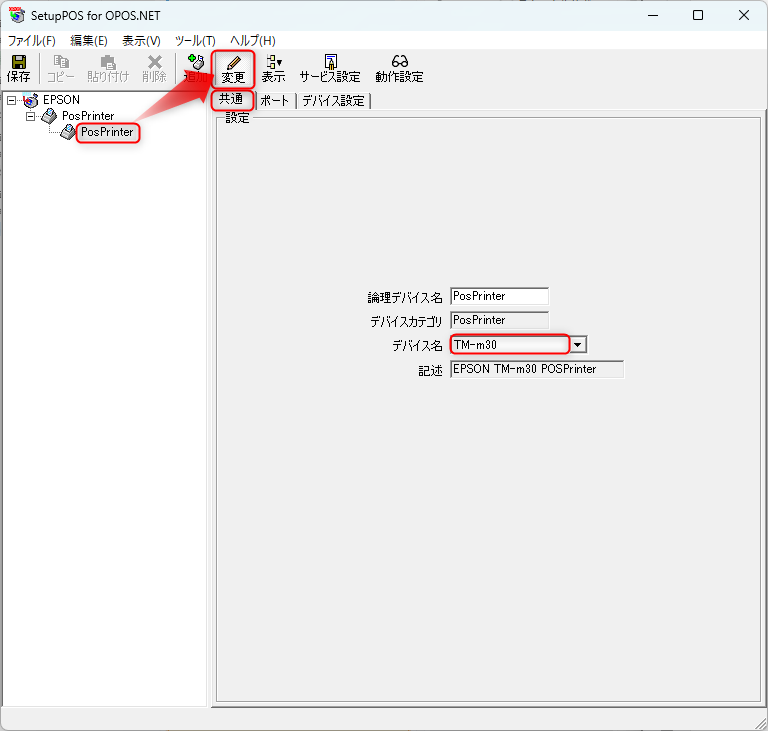Click the EPSON root node icon
This screenshot has height=731, width=768.
(30, 100)
